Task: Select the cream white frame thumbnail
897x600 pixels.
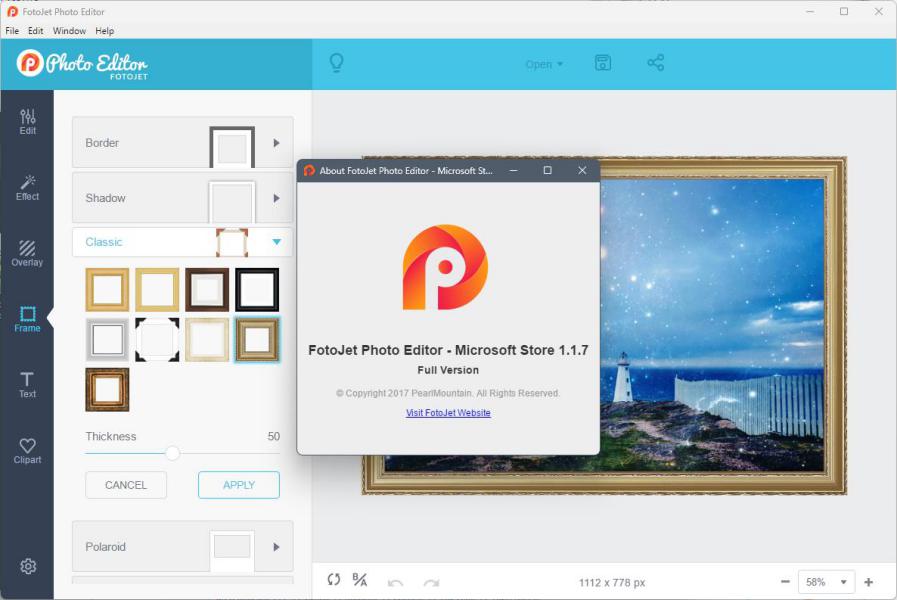Action: (207, 340)
